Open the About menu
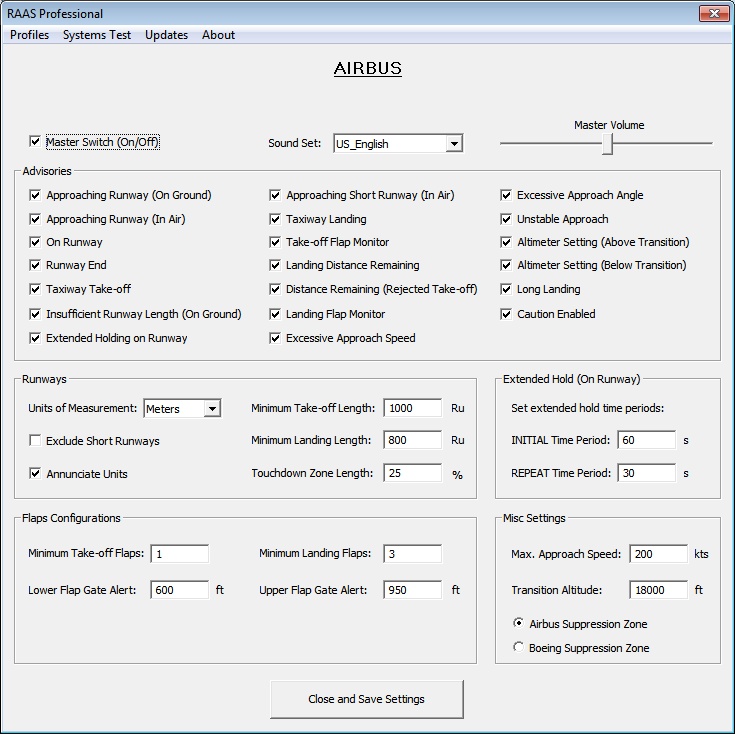Image resolution: width=735 pixels, height=734 pixels. (x=218, y=35)
